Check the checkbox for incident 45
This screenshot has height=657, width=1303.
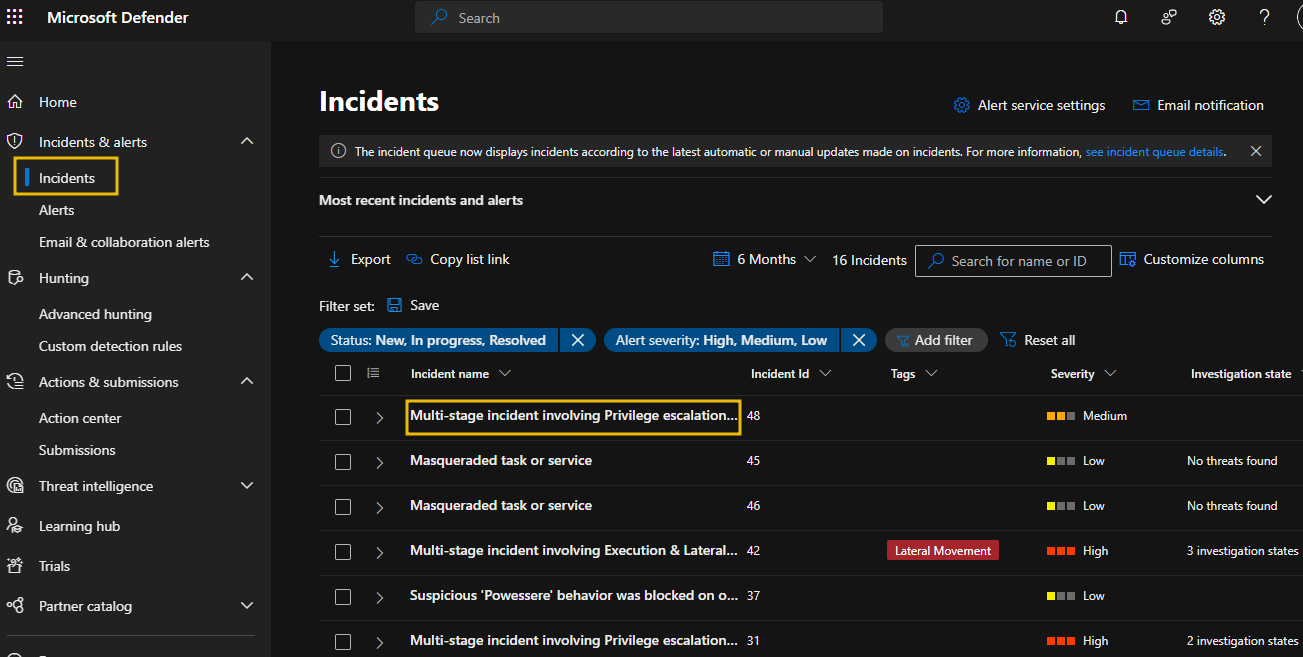click(x=343, y=461)
